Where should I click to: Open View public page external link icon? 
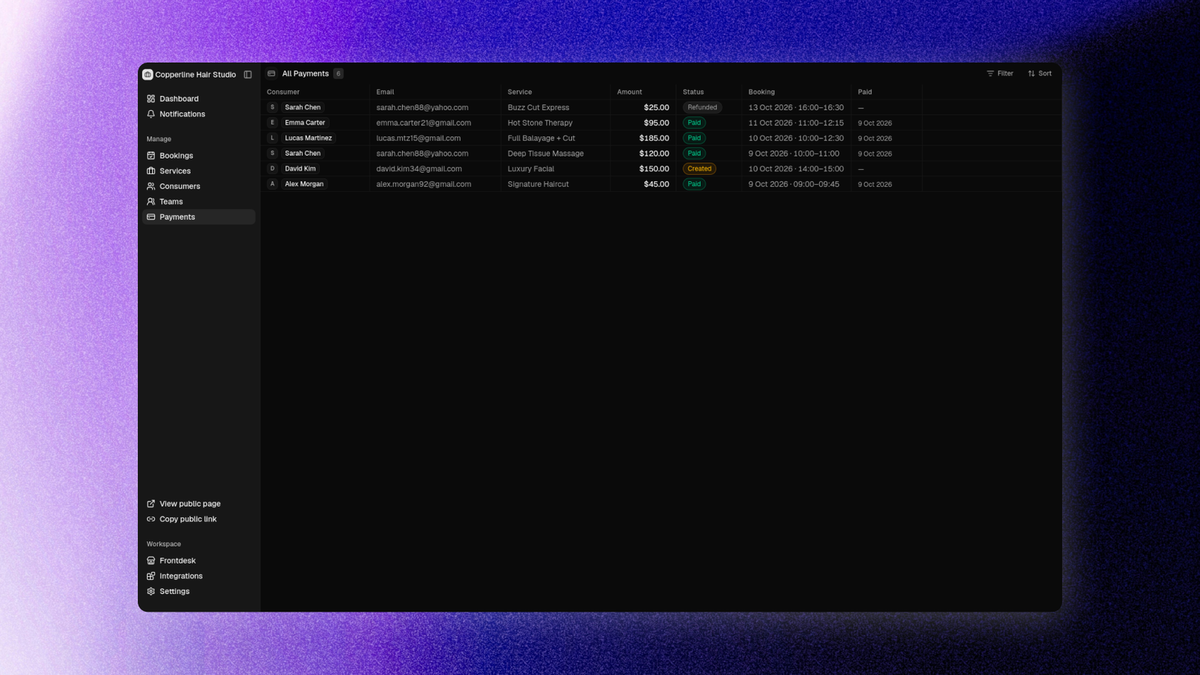click(x=151, y=504)
